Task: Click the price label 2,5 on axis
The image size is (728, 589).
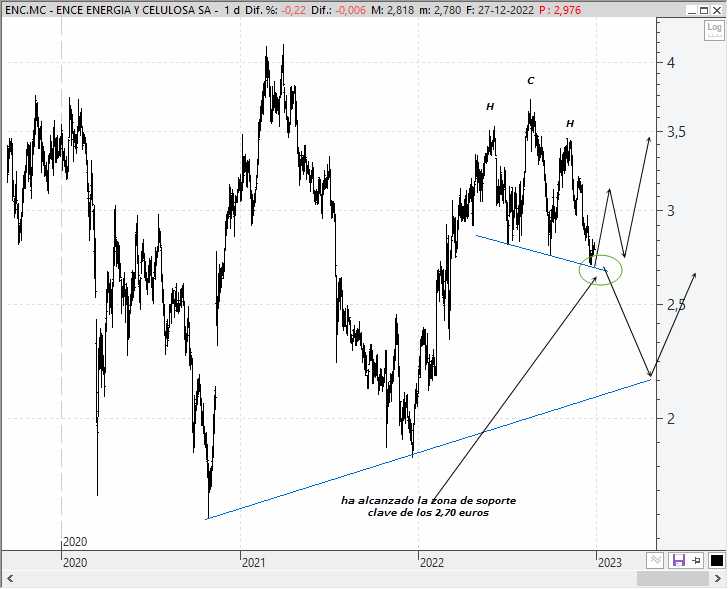Action: (676, 304)
